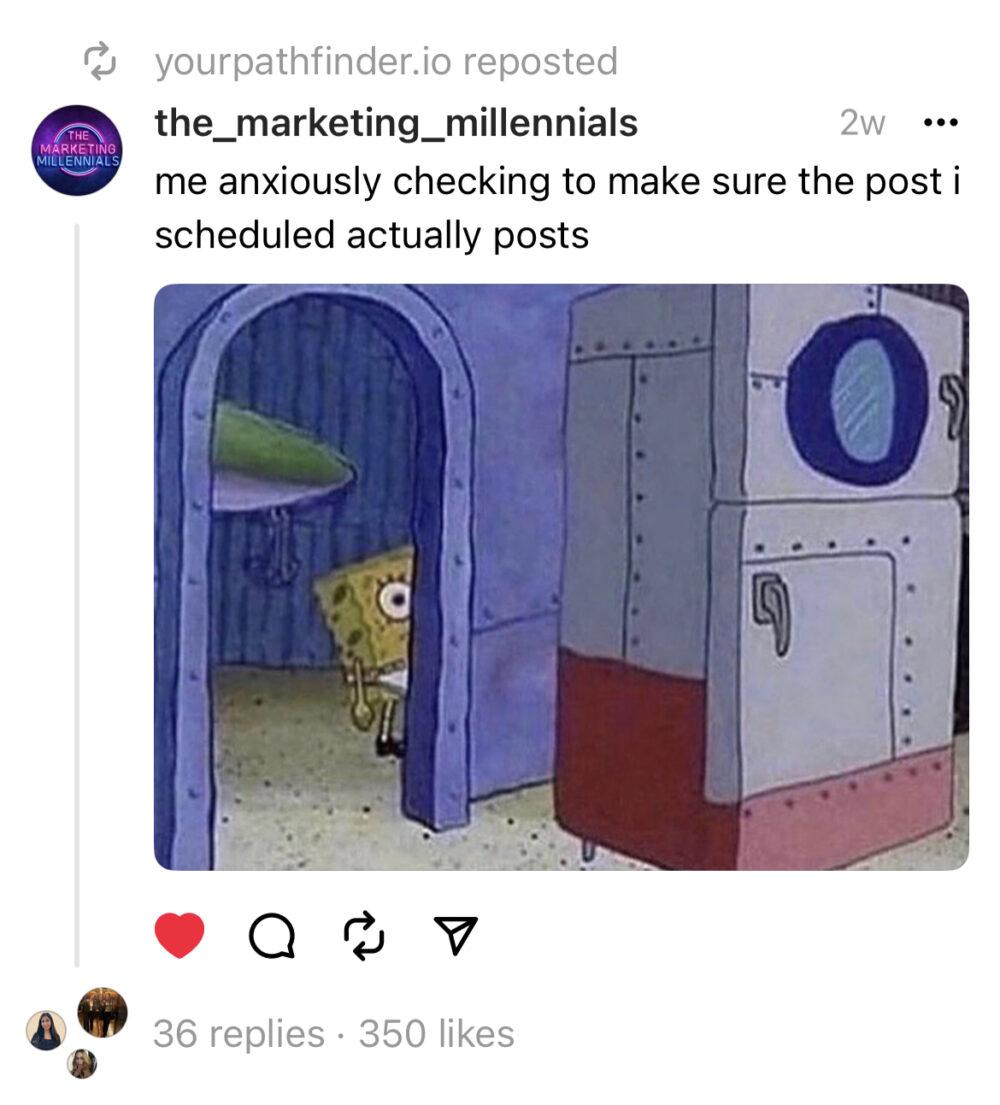Tap the vertical thread line
Image resolution: width=1000 pixels, height=1105 pixels.
click(77, 595)
